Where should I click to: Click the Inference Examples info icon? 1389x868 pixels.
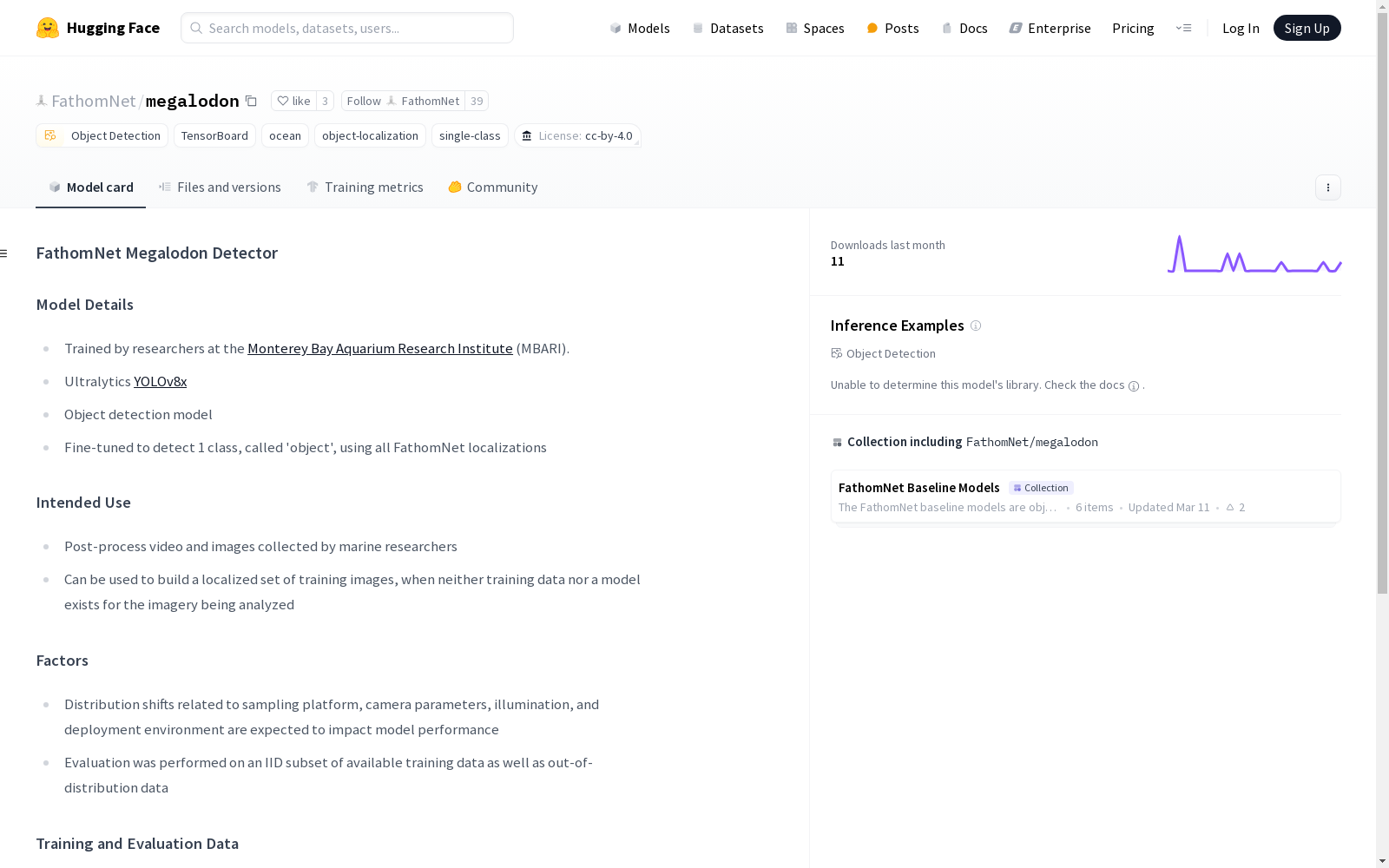(976, 325)
